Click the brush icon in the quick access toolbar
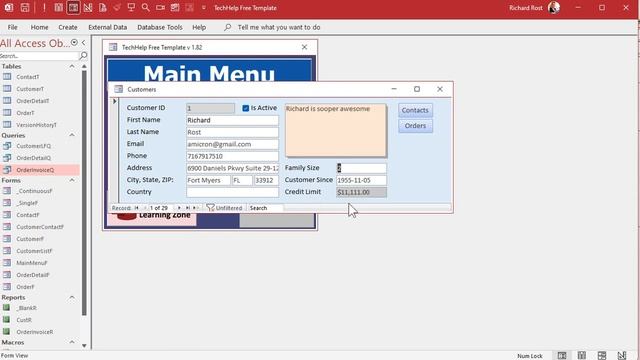 point(117,7)
